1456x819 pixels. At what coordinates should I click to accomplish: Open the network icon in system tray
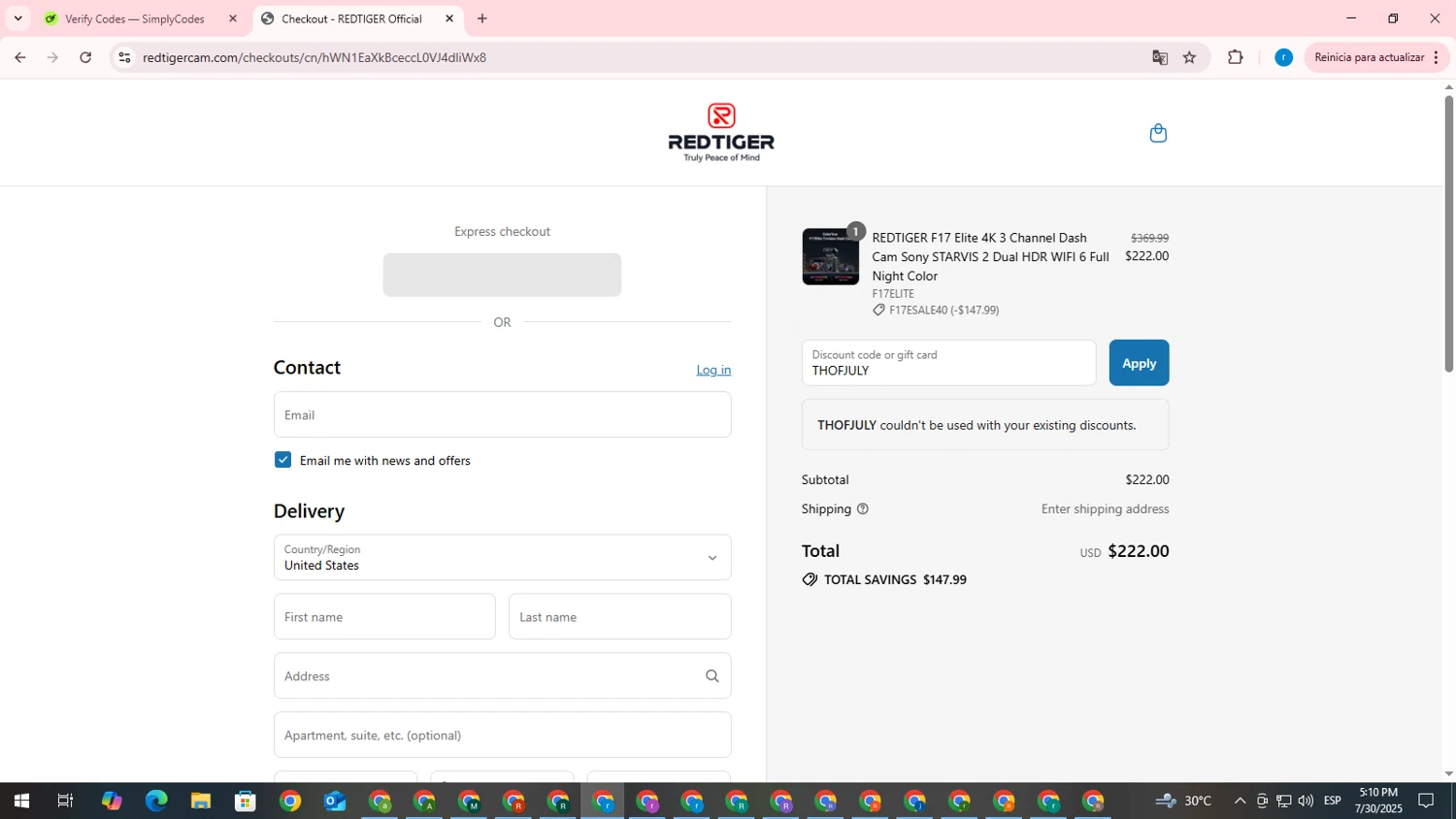pos(1283,801)
